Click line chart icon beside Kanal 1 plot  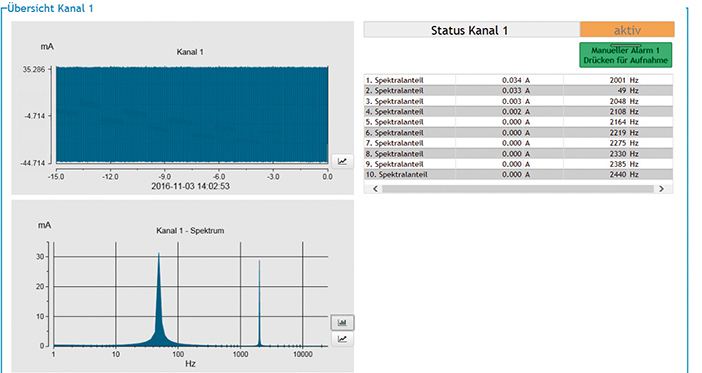point(342,161)
